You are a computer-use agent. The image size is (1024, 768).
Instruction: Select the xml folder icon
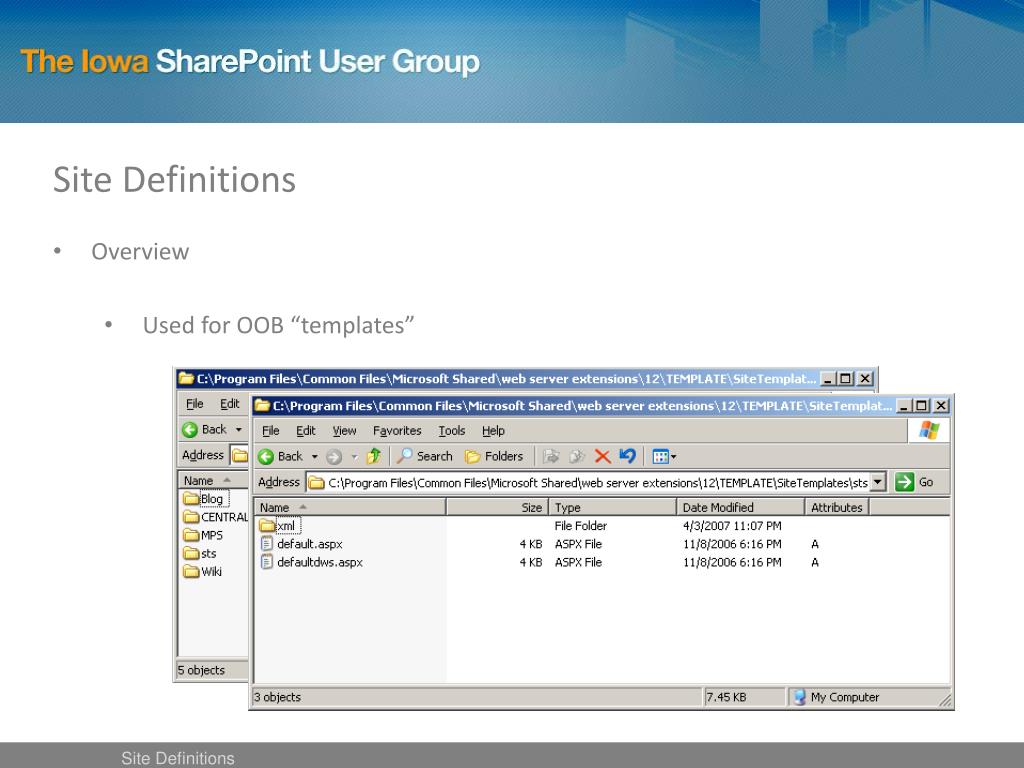267,526
